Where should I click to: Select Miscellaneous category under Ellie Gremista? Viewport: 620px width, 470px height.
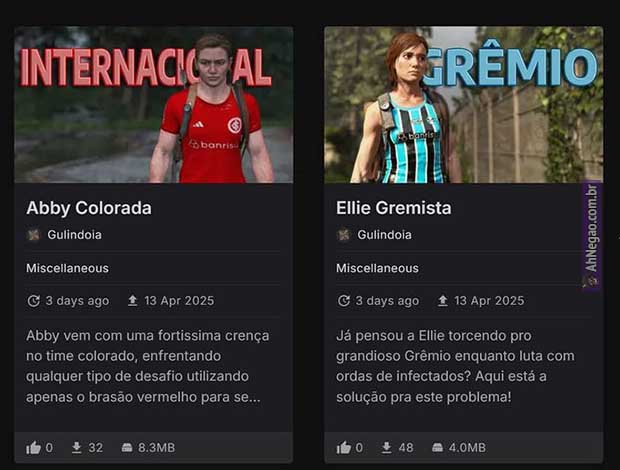click(377, 268)
